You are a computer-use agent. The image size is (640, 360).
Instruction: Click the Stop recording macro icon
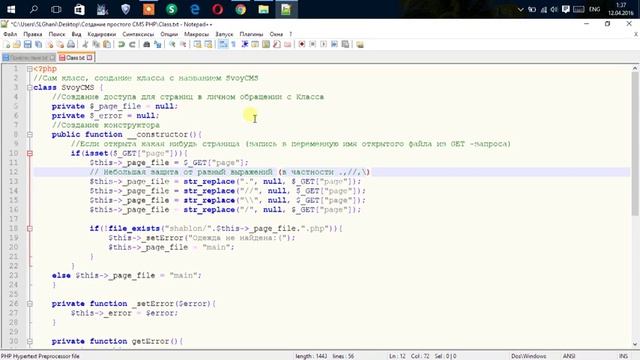tap(313, 44)
